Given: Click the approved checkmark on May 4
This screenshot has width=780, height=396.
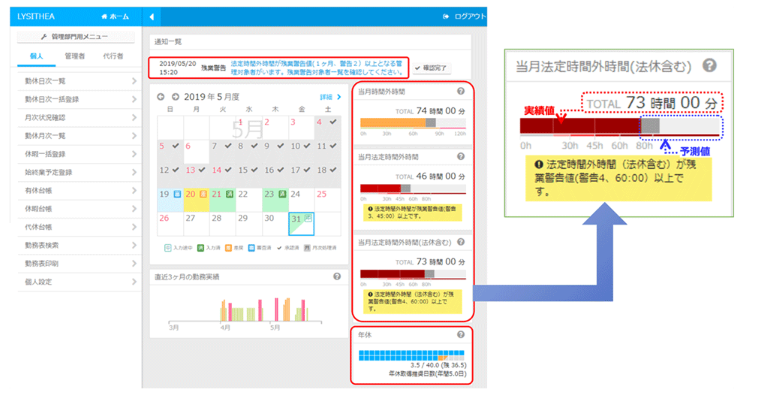Looking at the screenshot, I should (x=333, y=121).
